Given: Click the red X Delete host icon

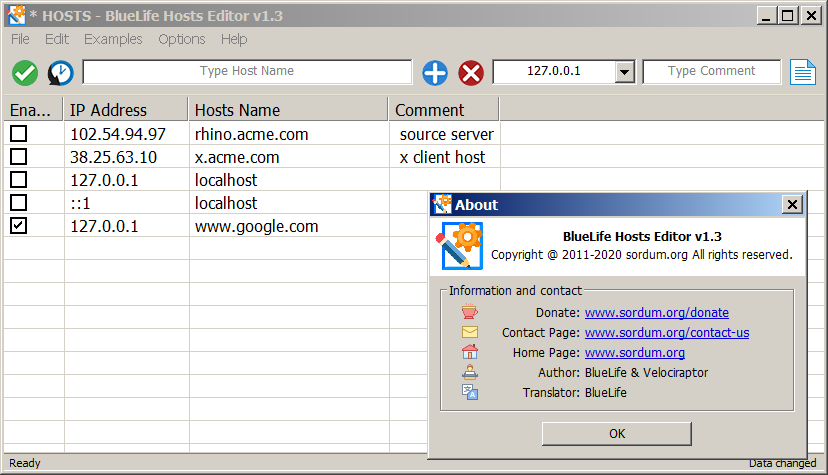Looking at the screenshot, I should 471,73.
